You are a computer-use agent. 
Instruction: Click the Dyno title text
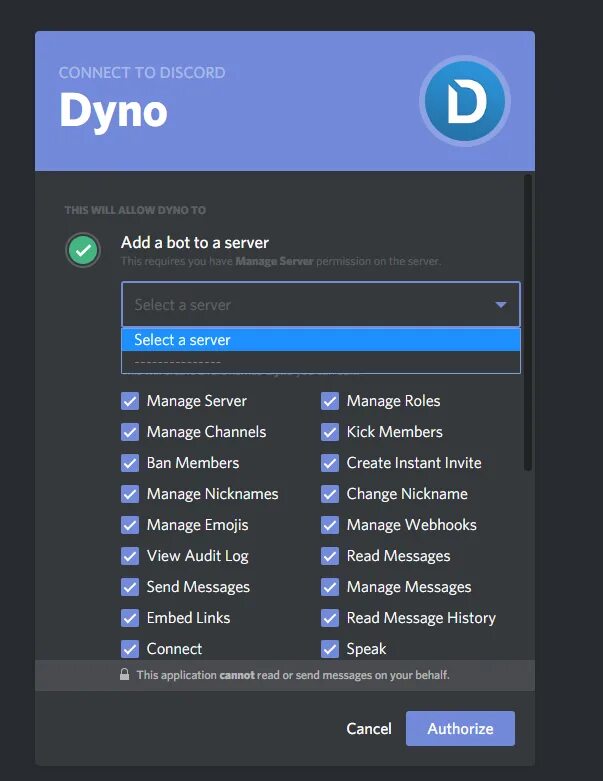click(113, 111)
